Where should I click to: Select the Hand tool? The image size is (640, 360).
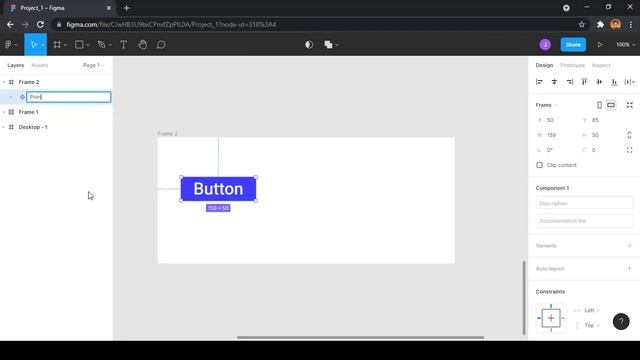[142, 44]
